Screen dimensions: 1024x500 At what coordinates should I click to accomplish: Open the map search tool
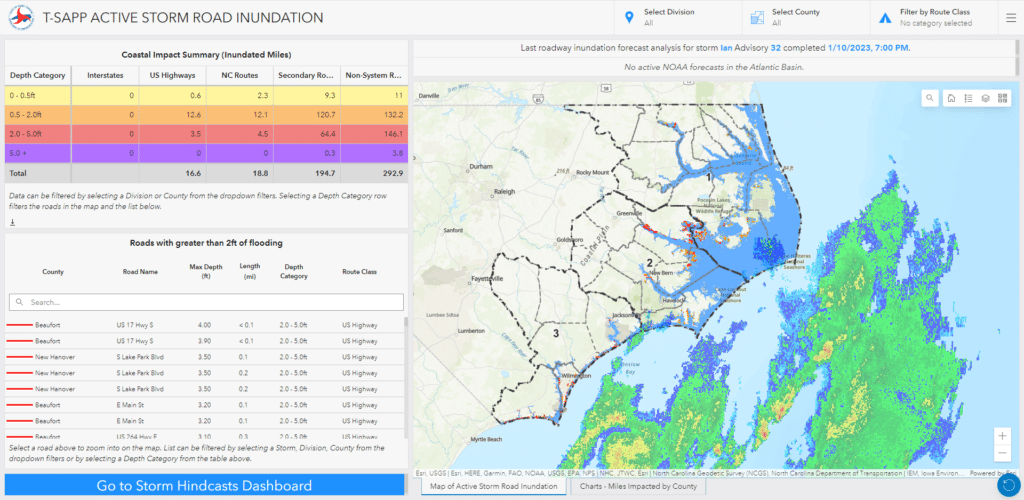click(930, 98)
